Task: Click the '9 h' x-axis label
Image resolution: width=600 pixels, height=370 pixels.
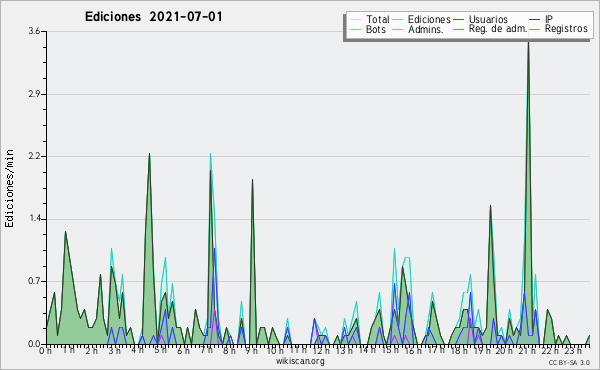Action: (x=251, y=350)
